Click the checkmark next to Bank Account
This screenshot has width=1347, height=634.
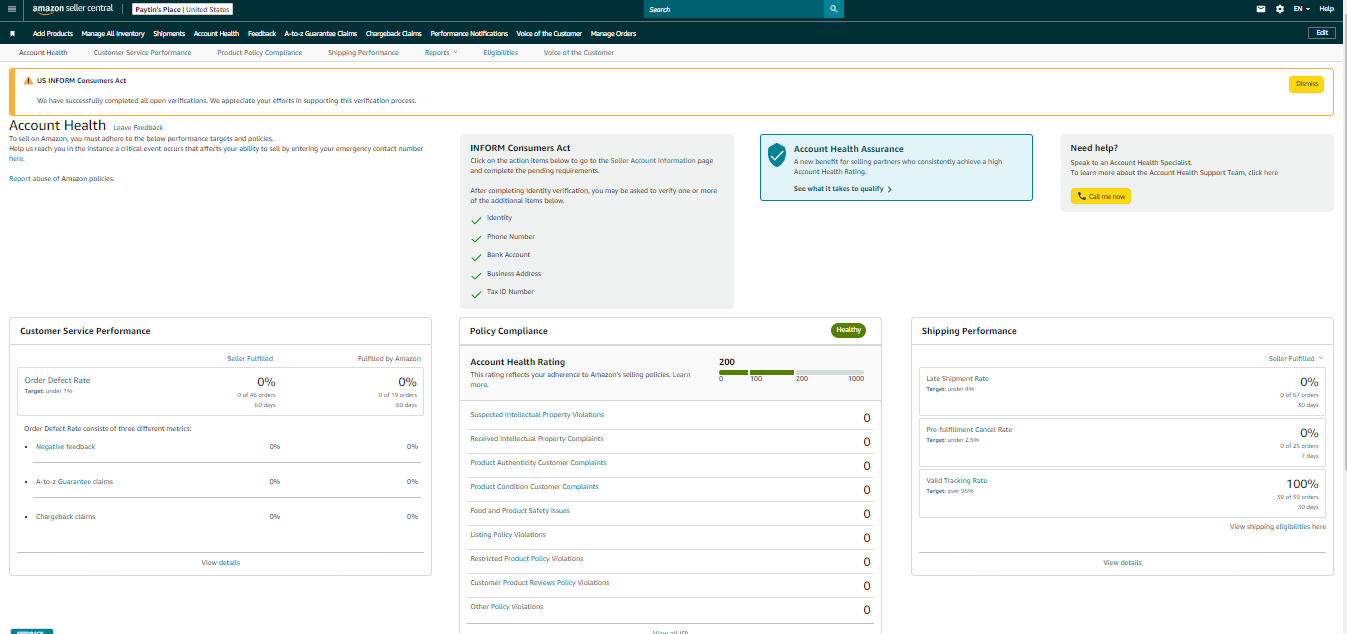[476, 256]
